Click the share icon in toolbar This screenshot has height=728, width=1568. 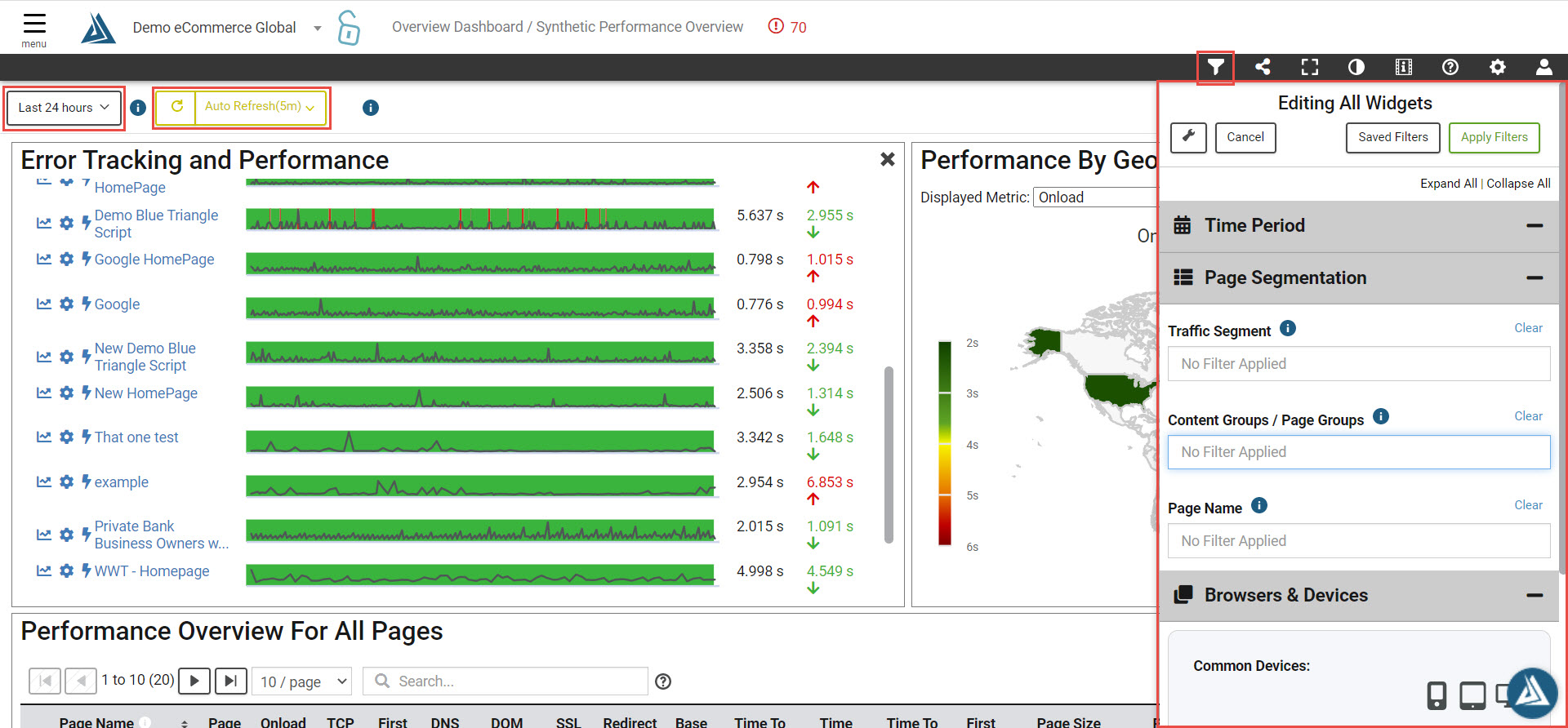(x=1263, y=67)
